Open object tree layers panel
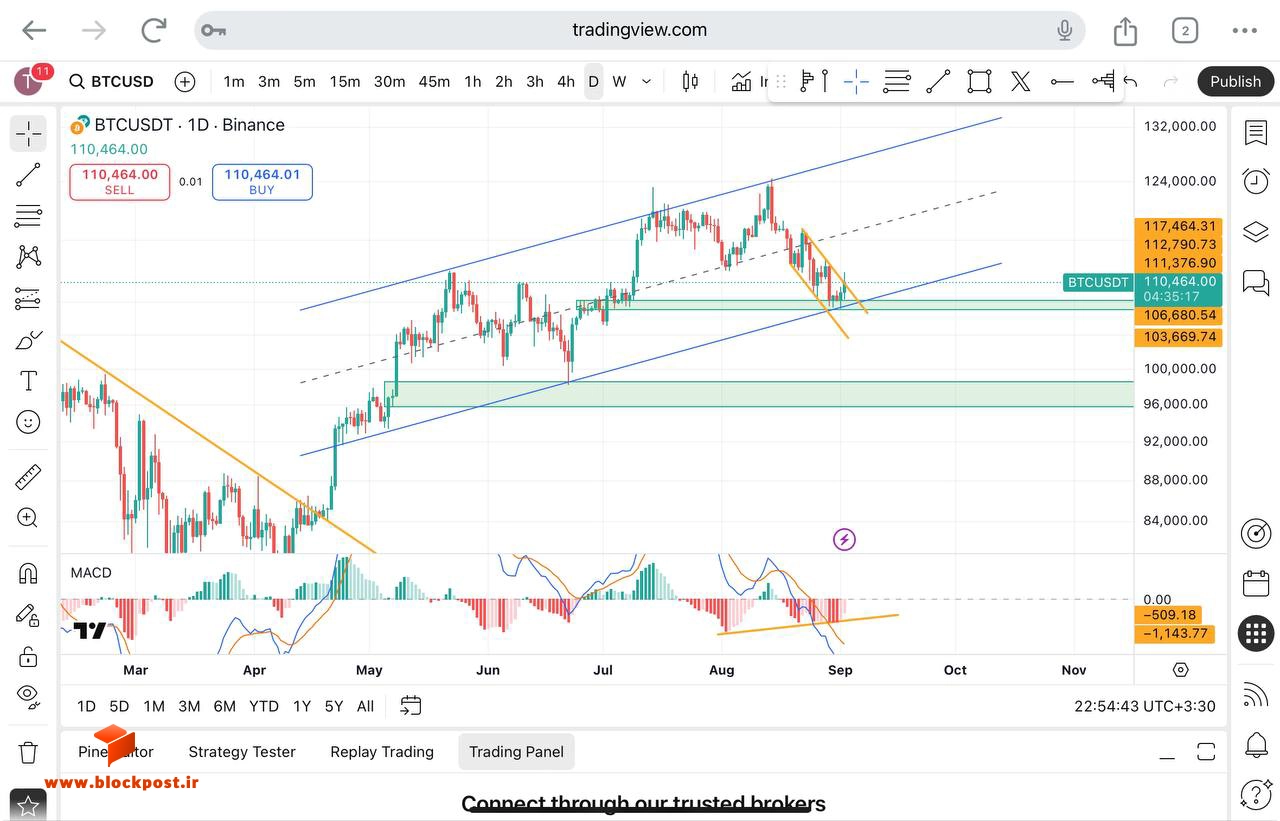The height and width of the screenshot is (821, 1280). click(x=1255, y=232)
